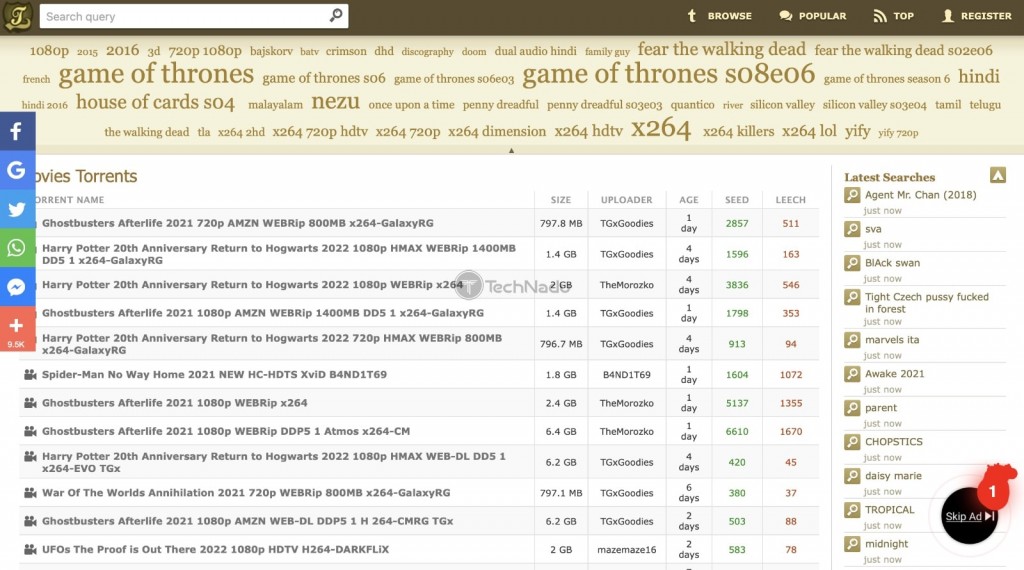
Task: Click search icon beside 'daisy marie'
Action: pyautogui.click(x=852, y=475)
